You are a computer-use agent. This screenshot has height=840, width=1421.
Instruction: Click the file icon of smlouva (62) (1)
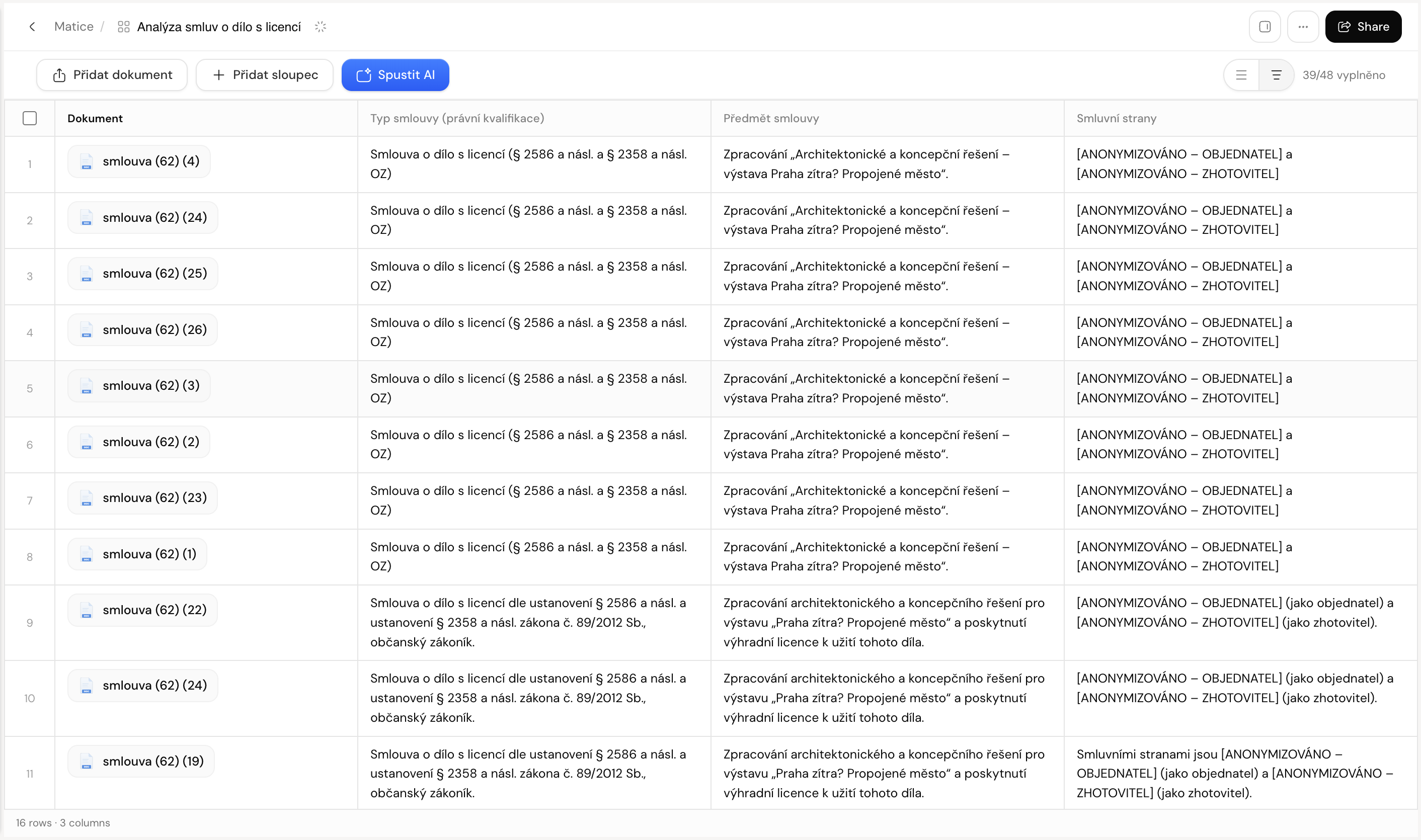tap(86, 554)
